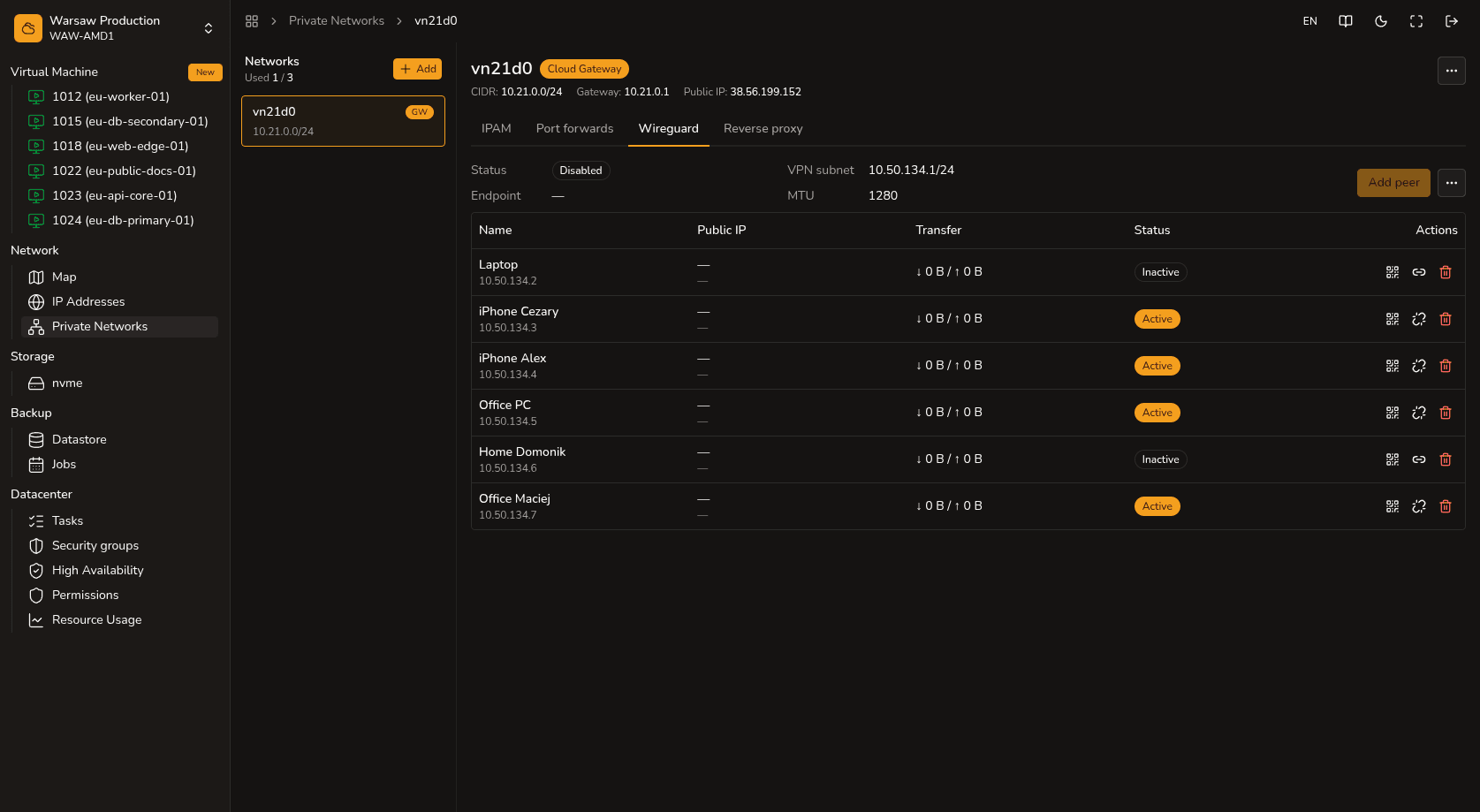Toggle dark mode moon icon
Viewport: 1480px width, 812px height.
[x=1381, y=21]
